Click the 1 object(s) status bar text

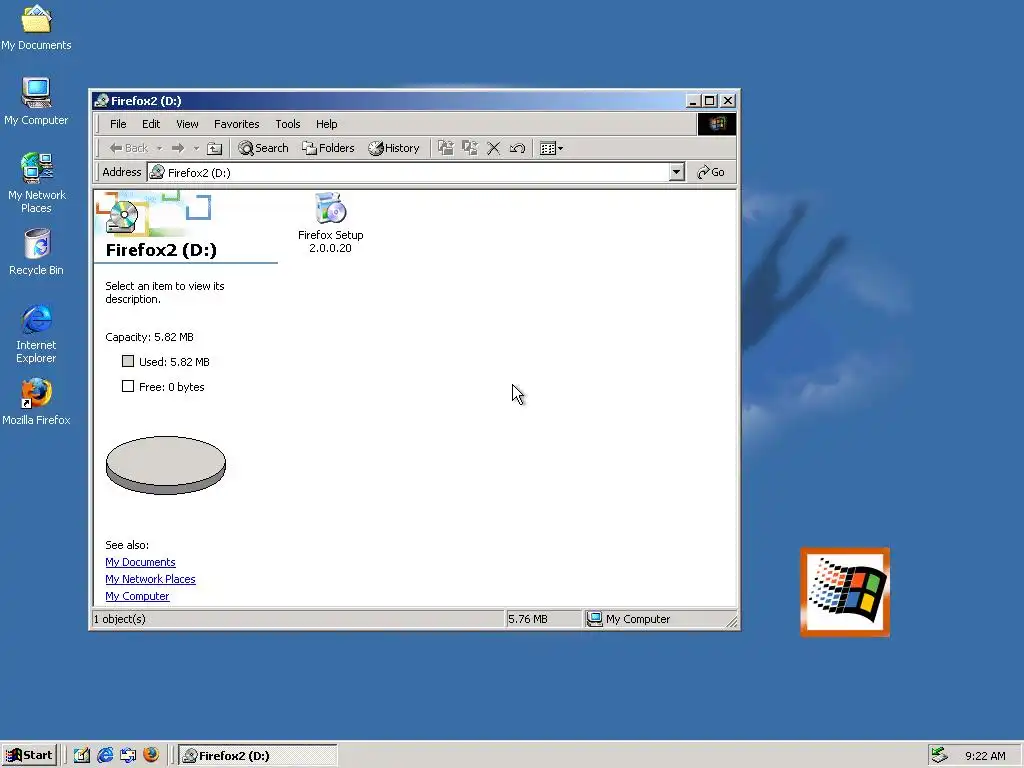pos(120,619)
